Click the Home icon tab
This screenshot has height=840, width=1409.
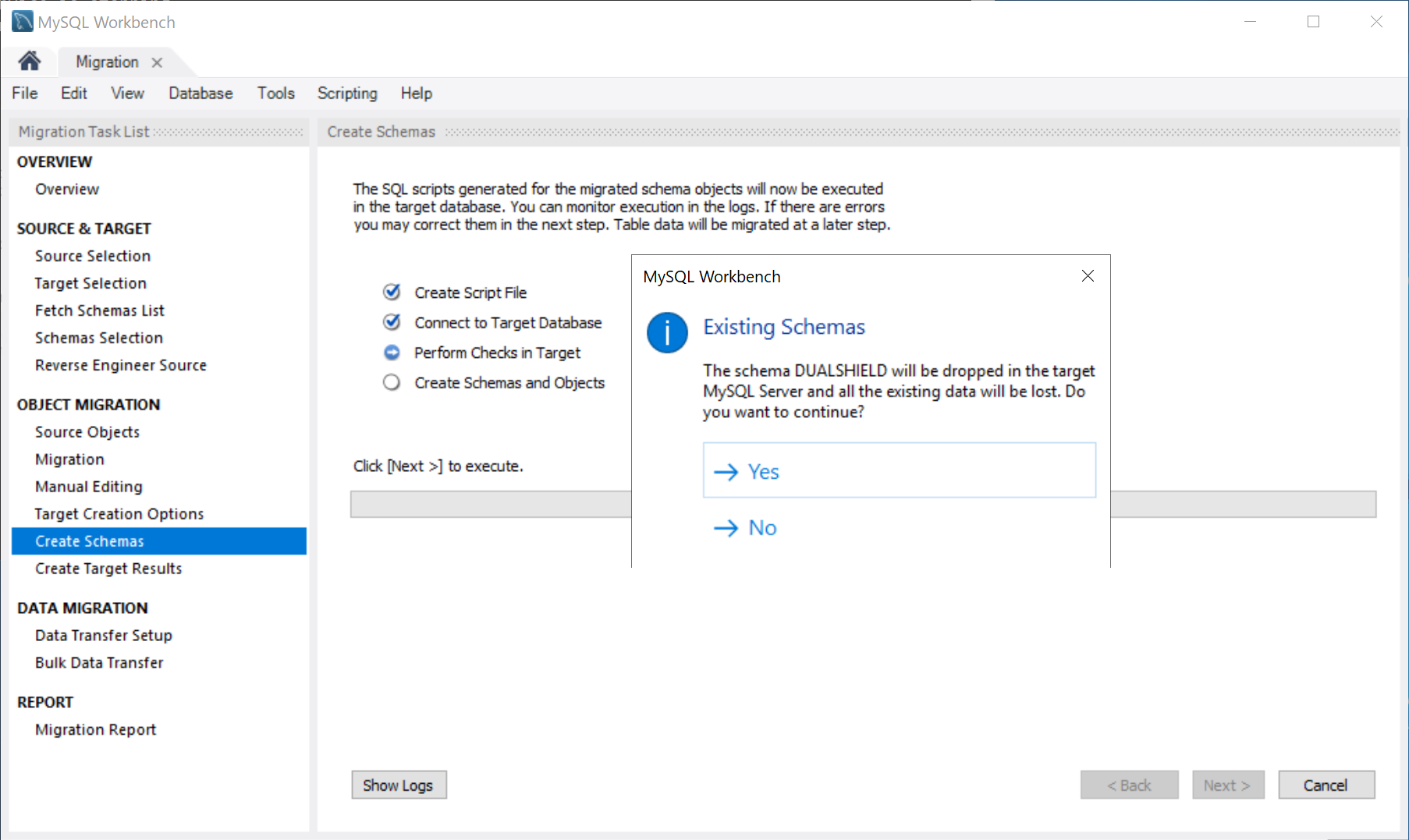pyautogui.click(x=30, y=61)
